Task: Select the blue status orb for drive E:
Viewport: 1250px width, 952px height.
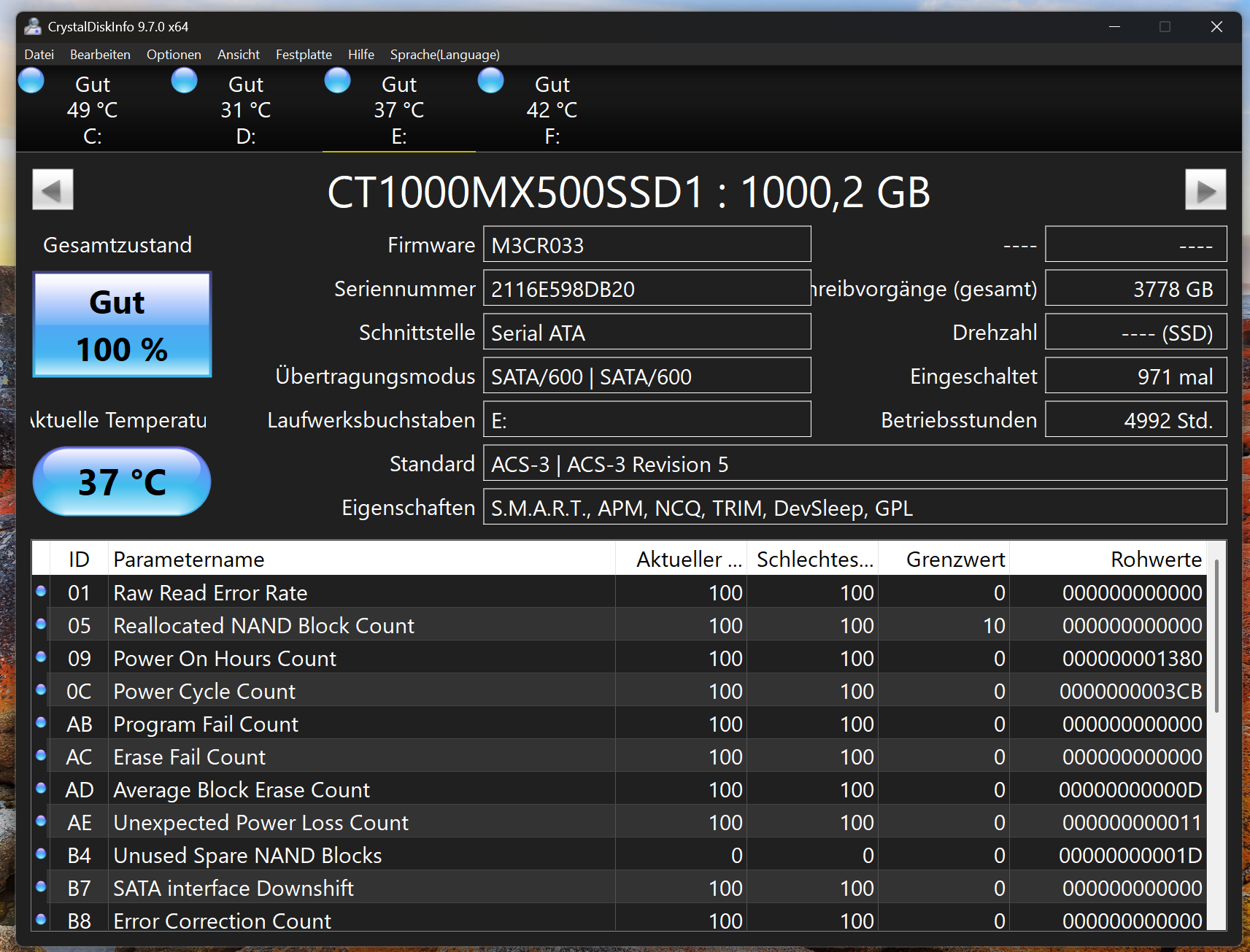Action: coord(338,80)
